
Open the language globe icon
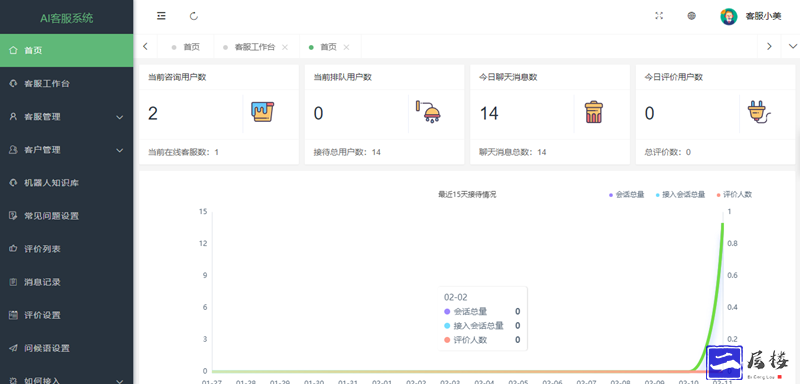pyautogui.click(x=691, y=16)
